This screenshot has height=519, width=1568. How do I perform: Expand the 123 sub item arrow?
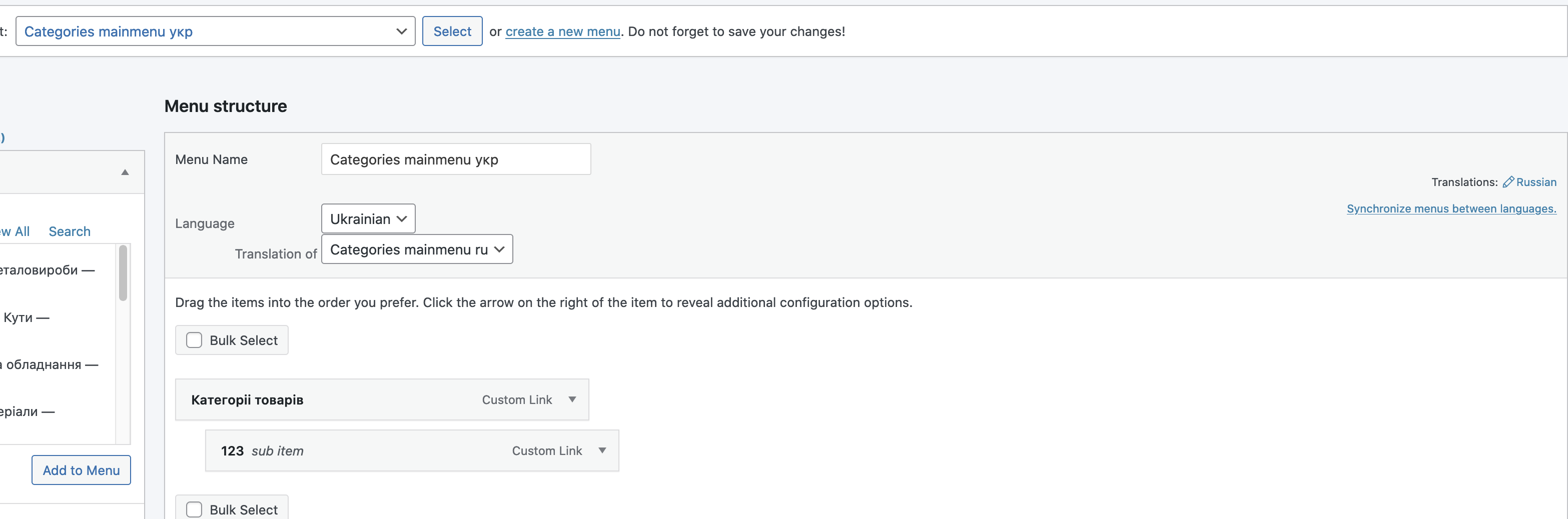(602, 451)
